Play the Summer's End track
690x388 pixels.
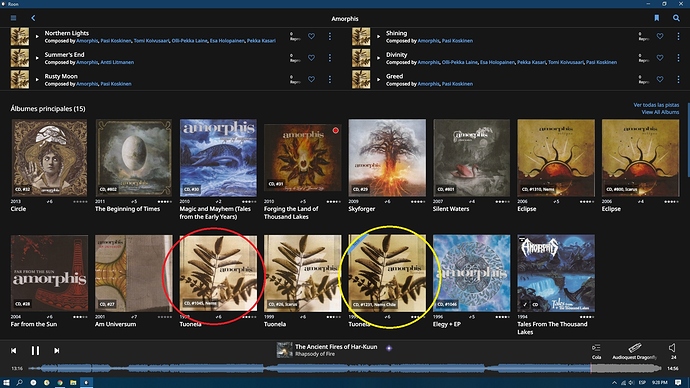click(37, 58)
